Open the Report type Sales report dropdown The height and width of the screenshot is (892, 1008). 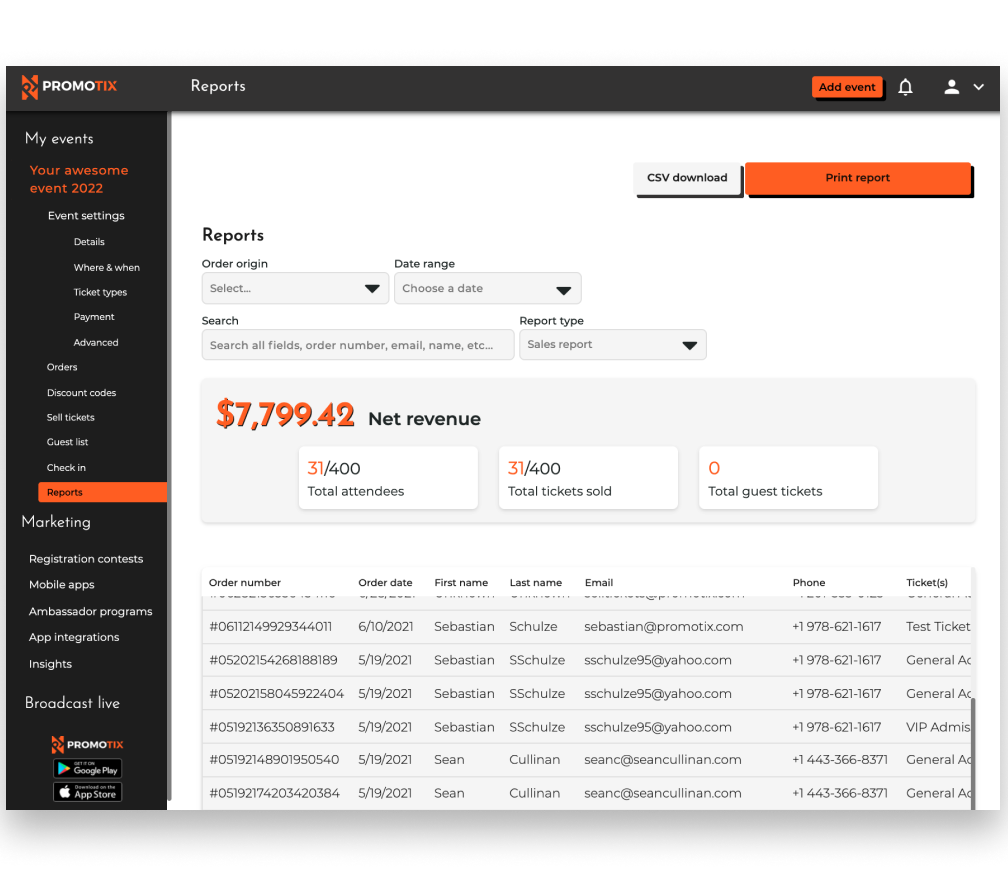612,344
